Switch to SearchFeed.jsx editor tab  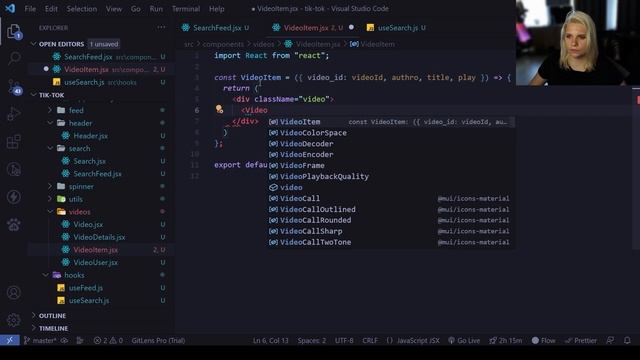tap(216, 28)
